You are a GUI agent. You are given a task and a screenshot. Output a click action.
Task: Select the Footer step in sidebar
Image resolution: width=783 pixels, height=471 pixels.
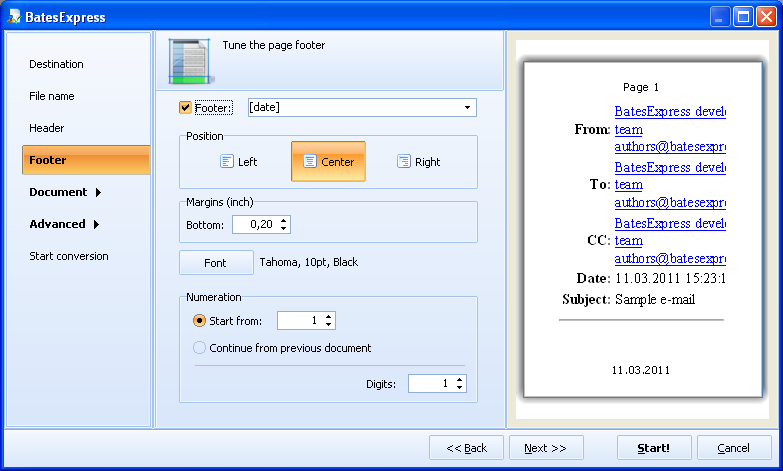click(x=86, y=160)
